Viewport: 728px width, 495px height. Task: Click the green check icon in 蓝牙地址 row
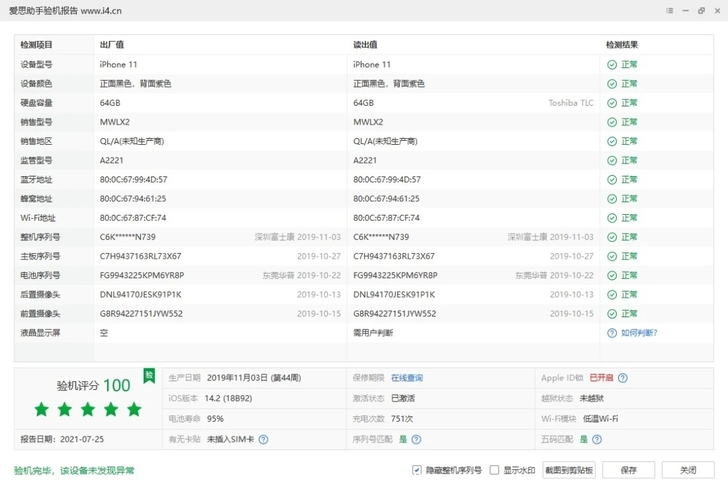click(x=612, y=180)
